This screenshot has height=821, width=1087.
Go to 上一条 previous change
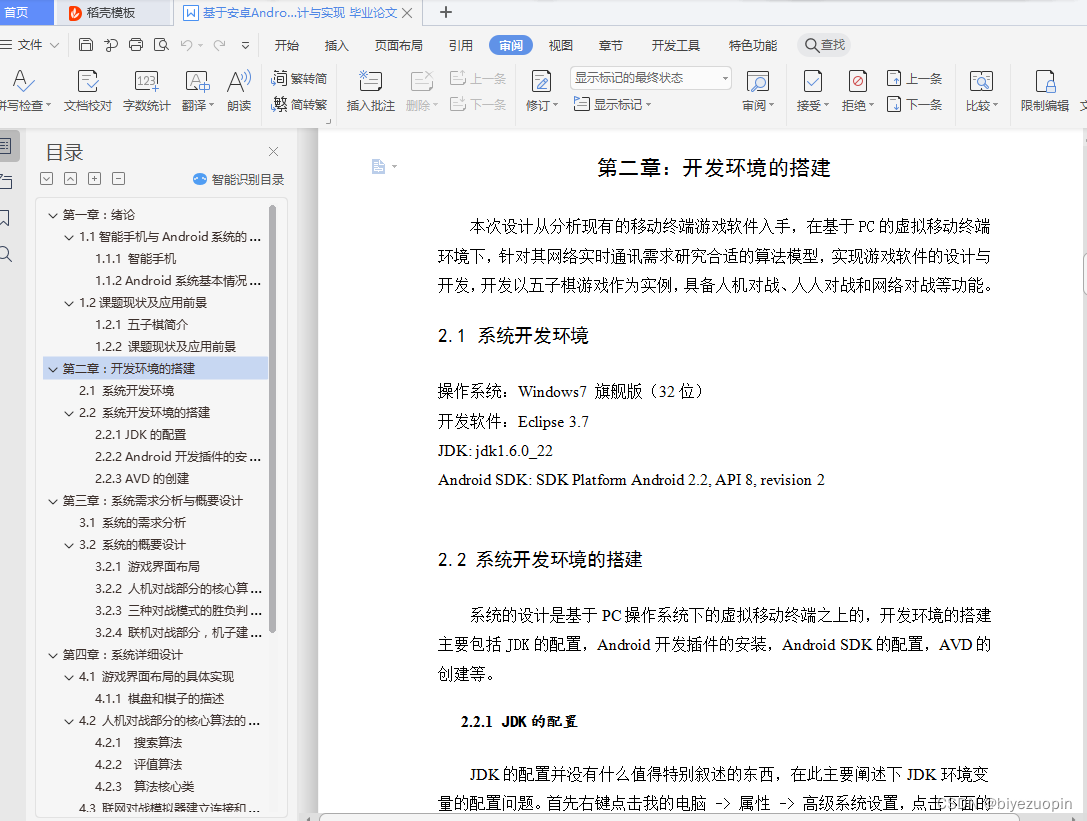pos(914,78)
